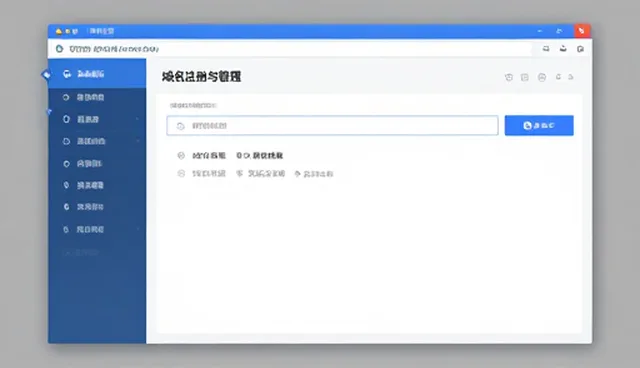Select the radio circle of the first result row
The height and width of the screenshot is (368, 640).
(181, 155)
